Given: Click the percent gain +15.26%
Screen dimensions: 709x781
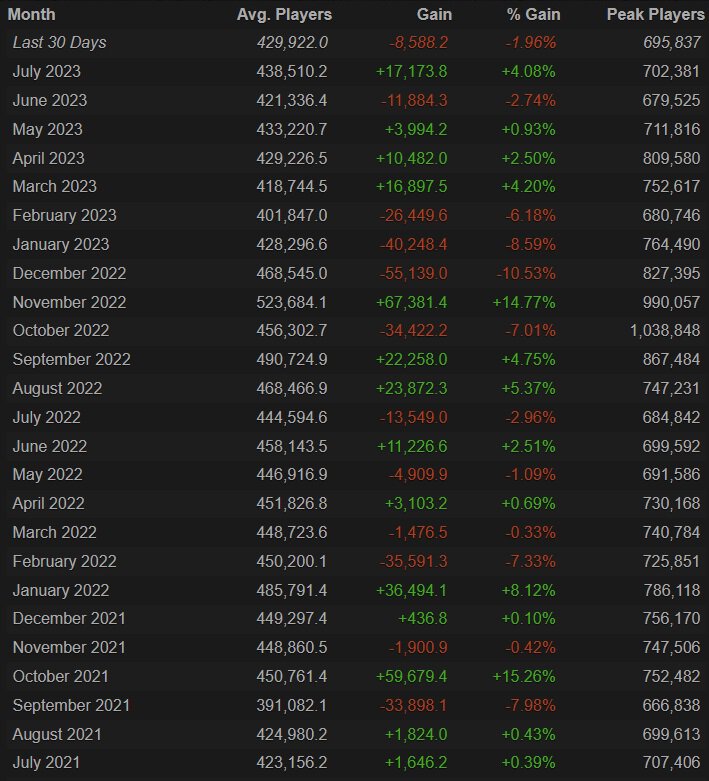Looking at the screenshot, I should [x=524, y=676].
